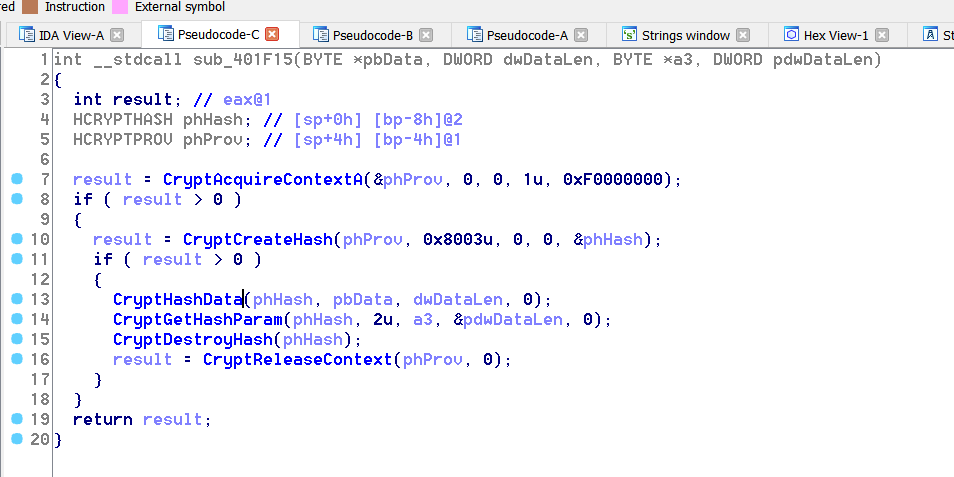Click the pink External symbol color swatch

(119, 6)
